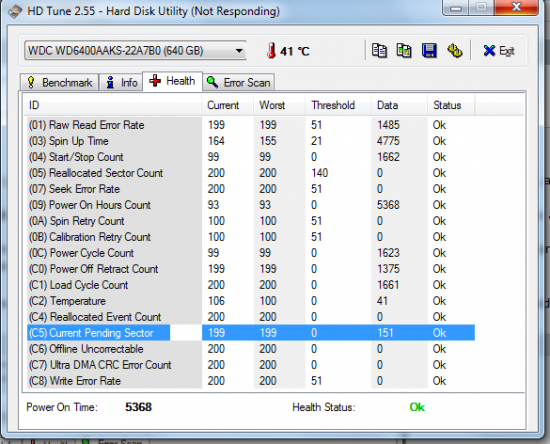Click the Worst column header
550x444 pixels.
279,105
